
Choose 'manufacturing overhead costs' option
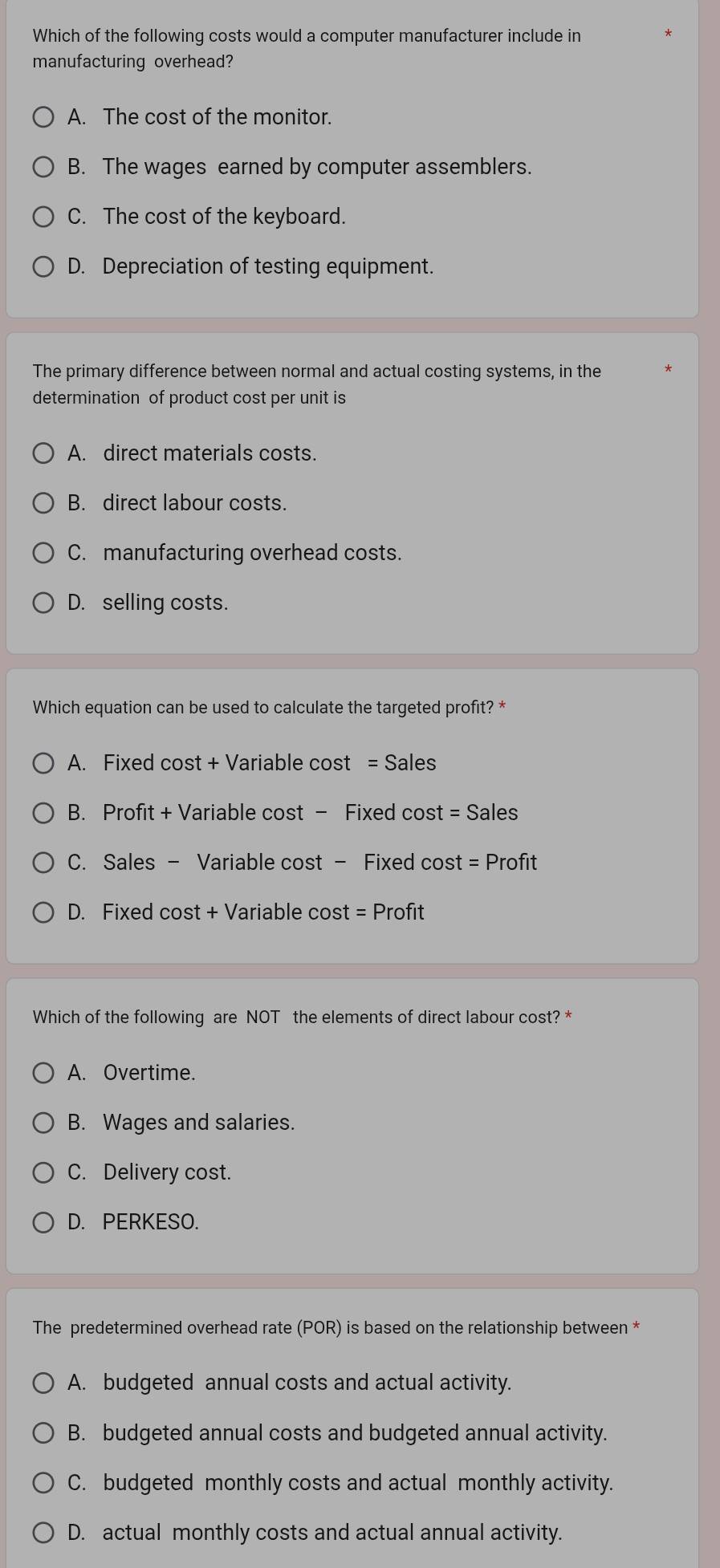point(43,553)
